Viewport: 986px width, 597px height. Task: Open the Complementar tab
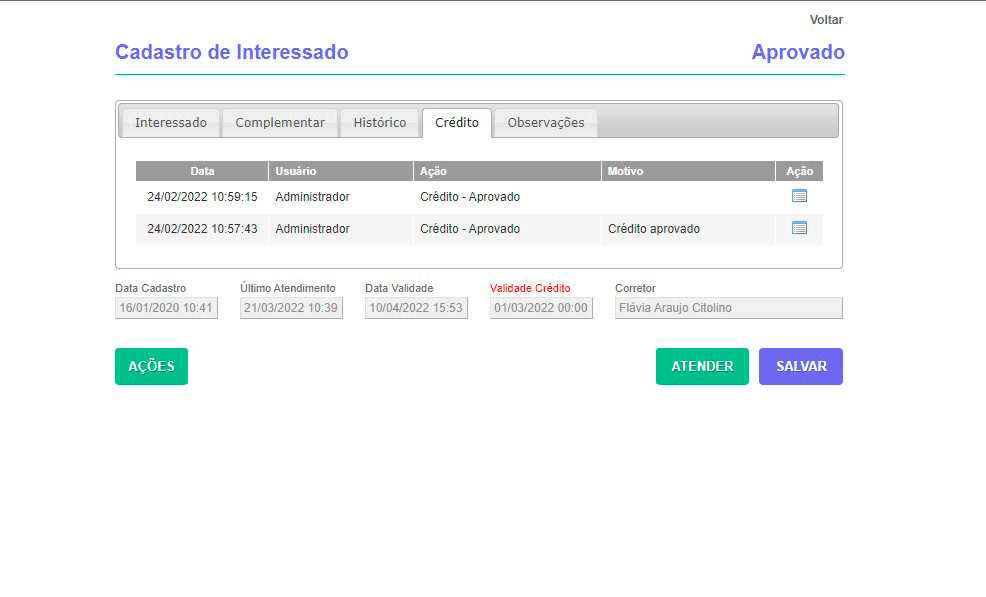[x=279, y=122]
